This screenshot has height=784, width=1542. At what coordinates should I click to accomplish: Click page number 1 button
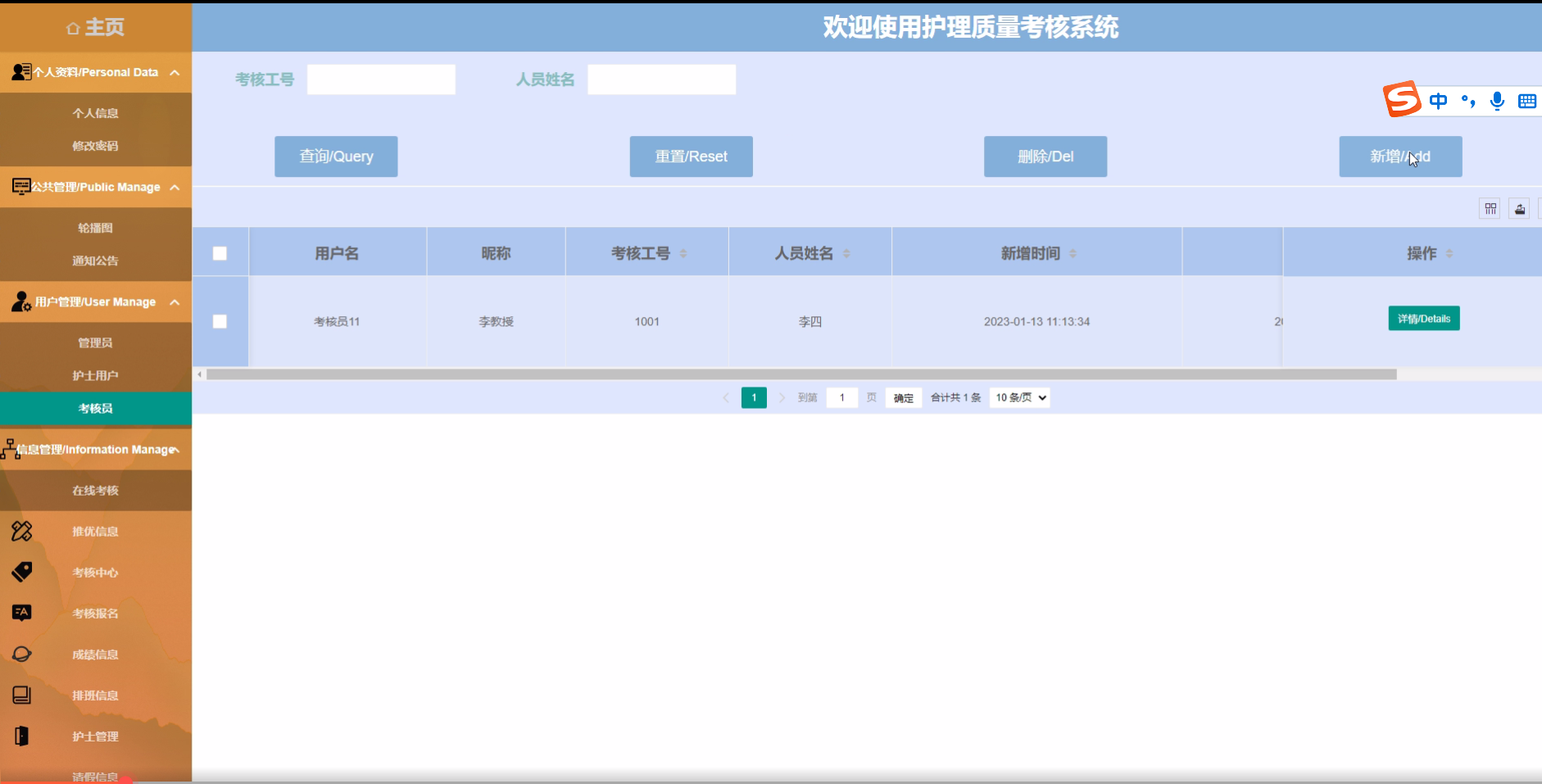754,397
